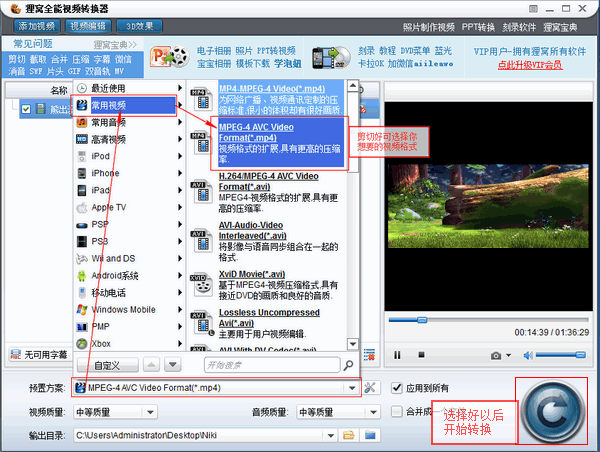
Task: Focus the 开始搜索 format search field
Action: (272, 365)
